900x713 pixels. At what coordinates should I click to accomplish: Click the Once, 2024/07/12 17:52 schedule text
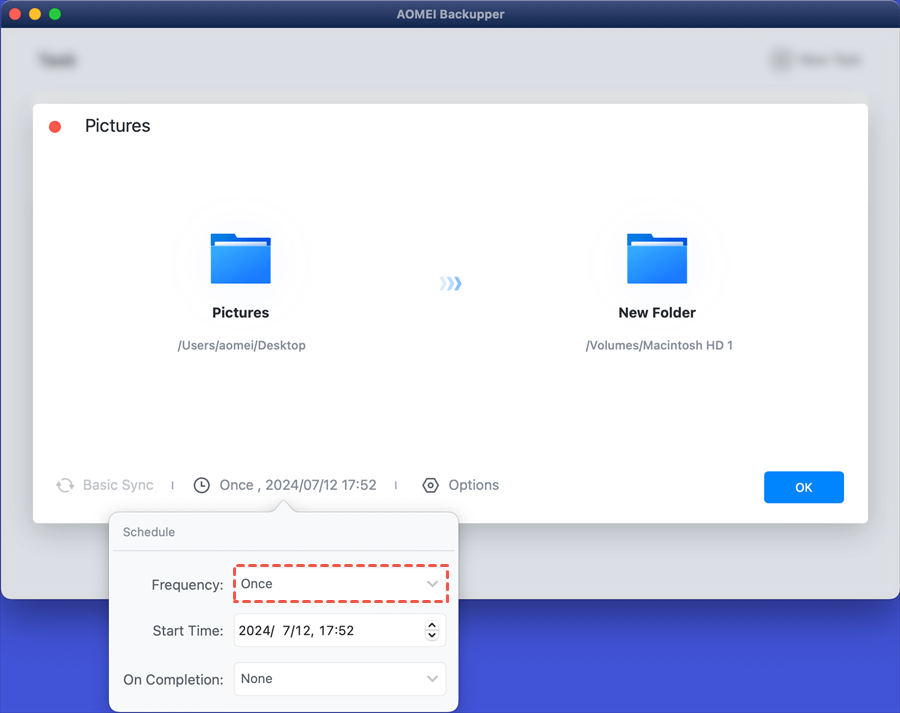coord(298,485)
